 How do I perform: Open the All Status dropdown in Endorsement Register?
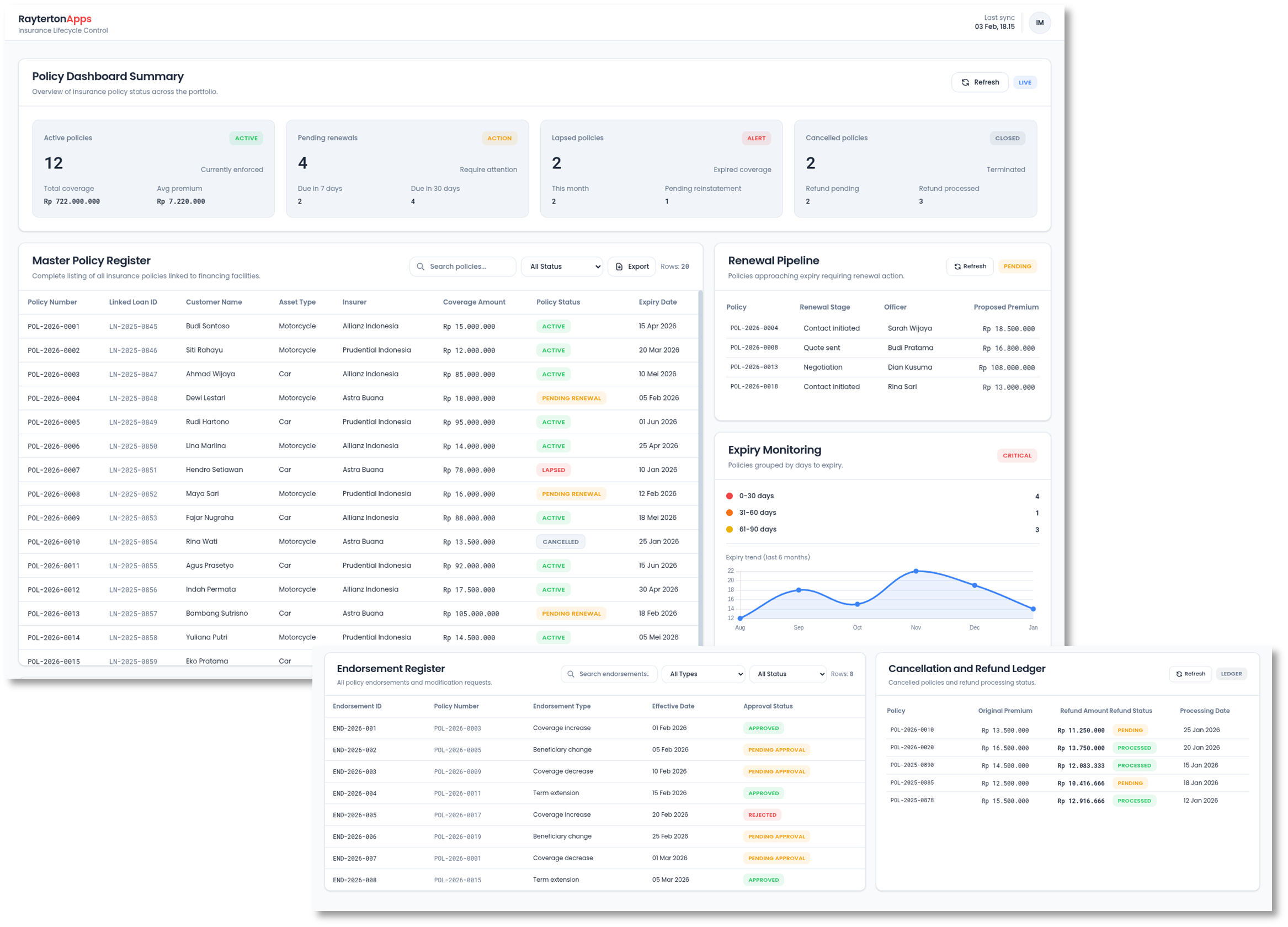click(788, 674)
